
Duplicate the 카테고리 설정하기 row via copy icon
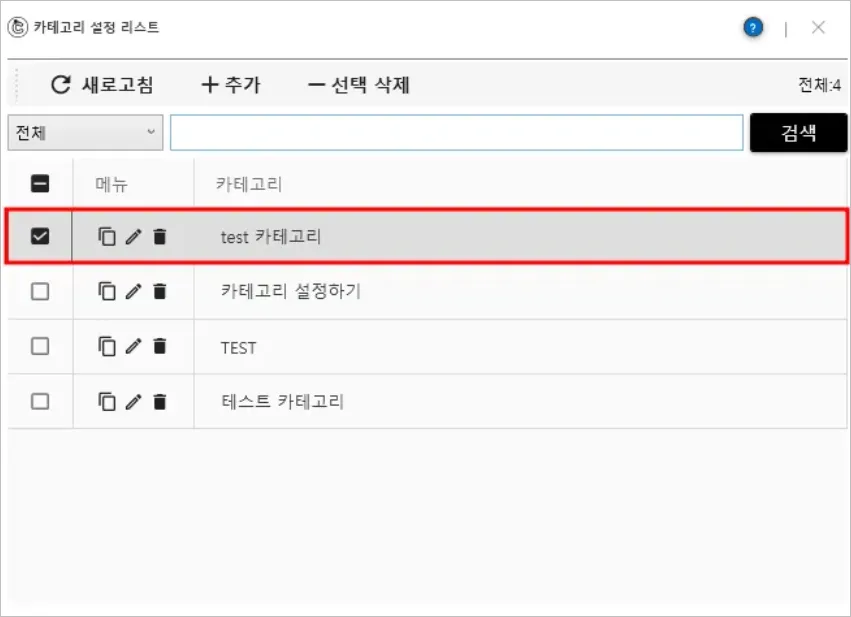[107, 292]
